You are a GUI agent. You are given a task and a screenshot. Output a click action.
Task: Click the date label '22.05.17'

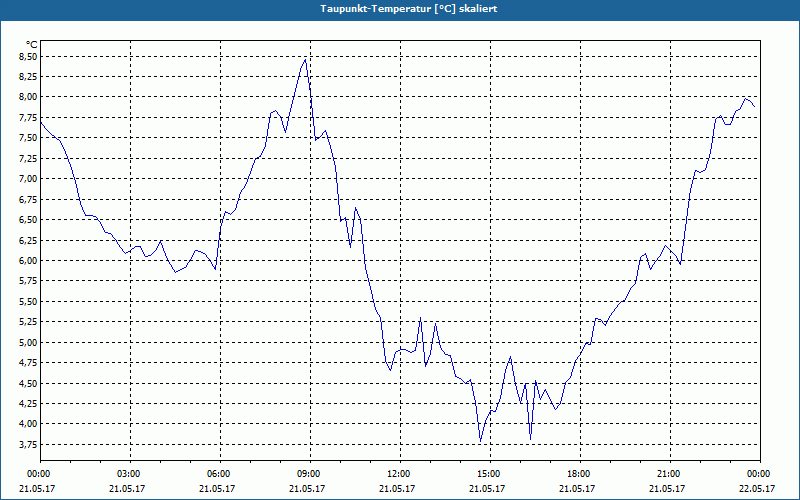(758, 488)
